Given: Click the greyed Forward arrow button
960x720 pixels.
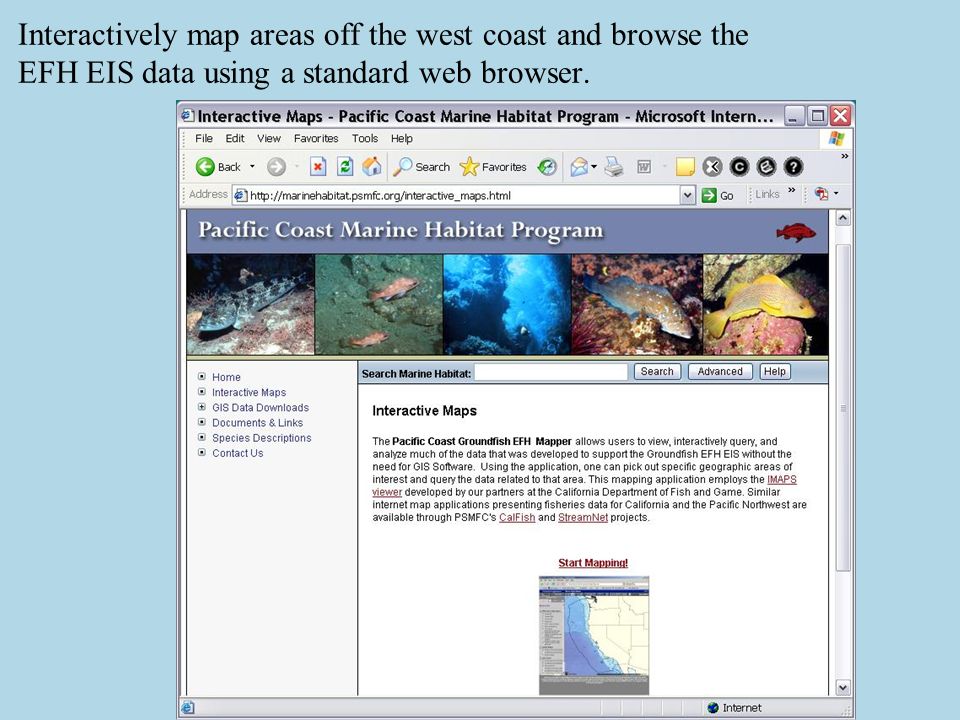Looking at the screenshot, I should click(x=276, y=167).
